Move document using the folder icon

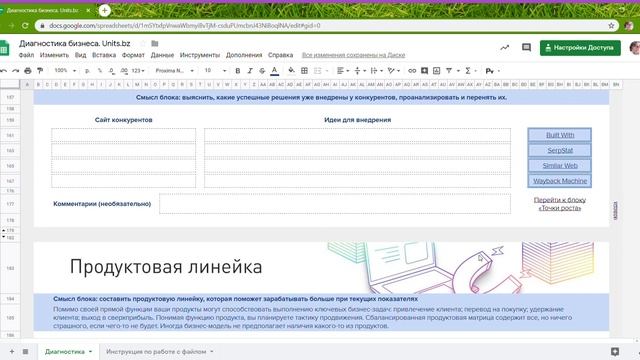click(x=155, y=43)
